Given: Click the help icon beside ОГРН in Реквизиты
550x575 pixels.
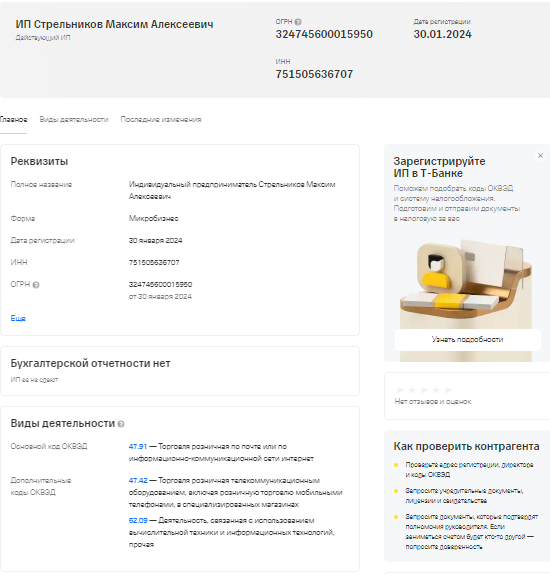Looking at the screenshot, I should [x=36, y=285].
